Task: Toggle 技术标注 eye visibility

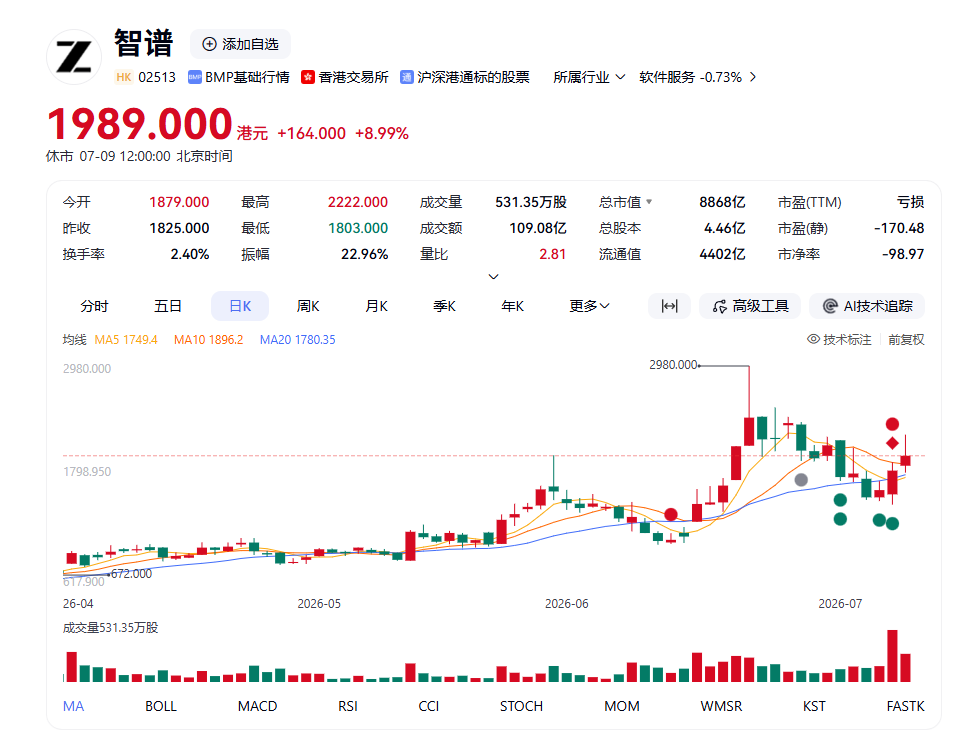Action: (813, 339)
